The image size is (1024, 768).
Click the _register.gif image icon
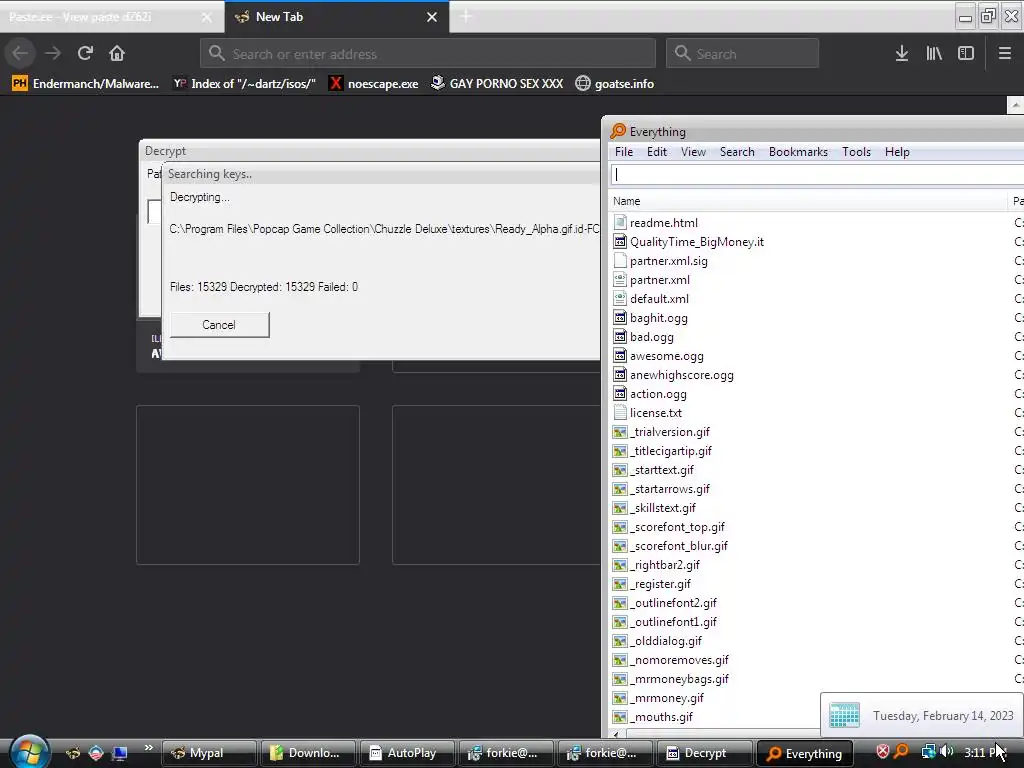point(620,584)
